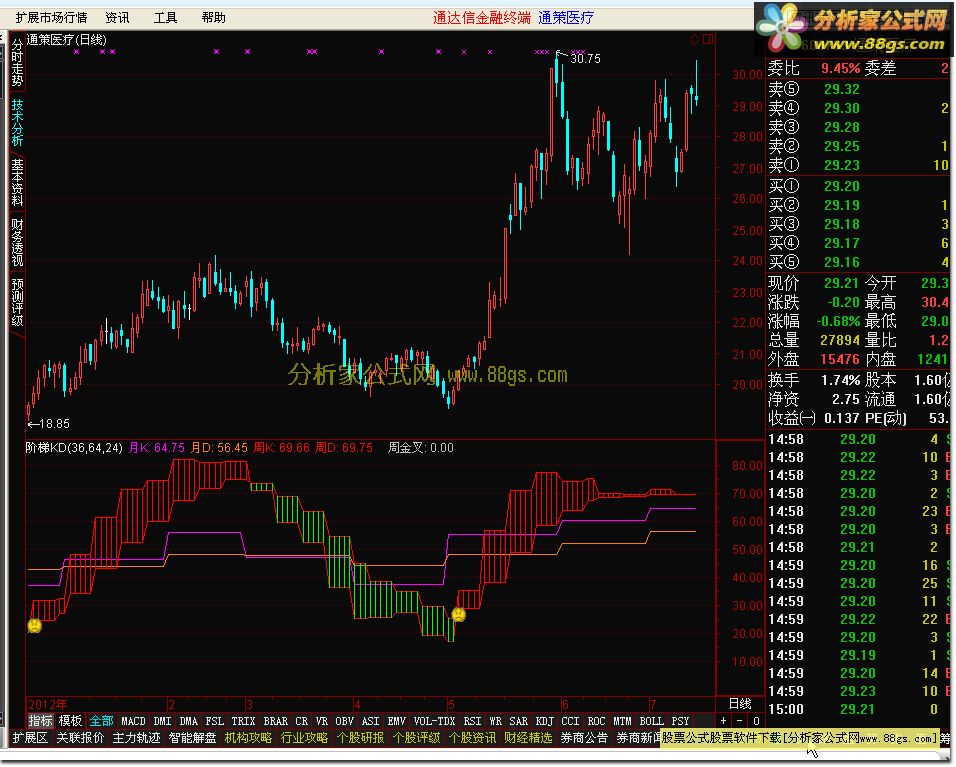This screenshot has height=767, width=956.
Task: Open 智能解盘 bottom tab
Action: 192,738
